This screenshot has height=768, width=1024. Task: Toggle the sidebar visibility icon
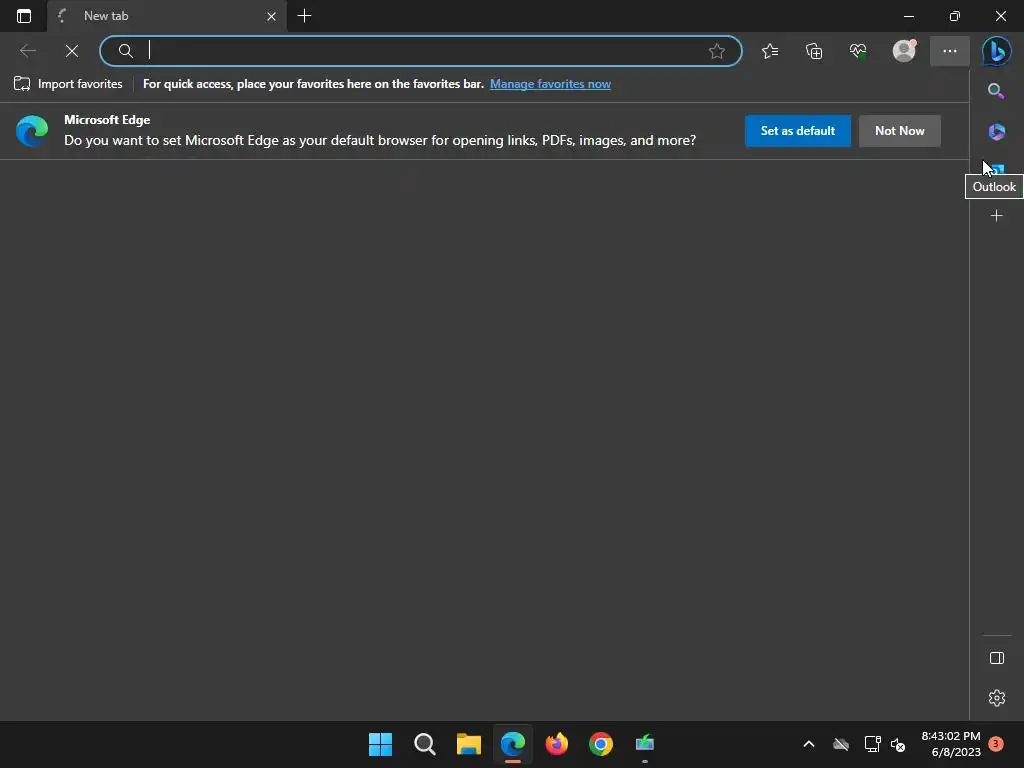click(x=997, y=658)
